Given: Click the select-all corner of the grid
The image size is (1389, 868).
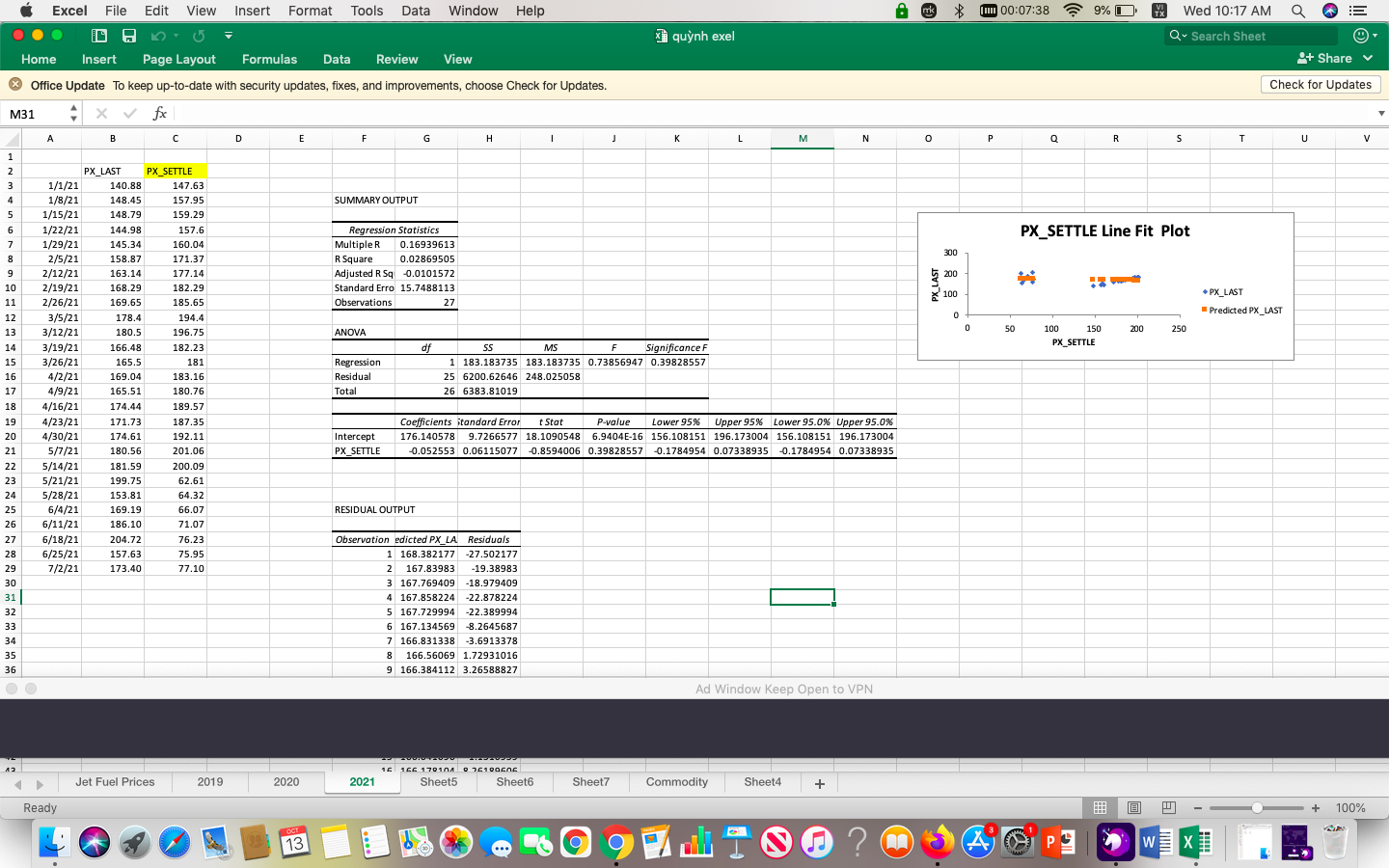Looking at the screenshot, I should pyautogui.click(x=11, y=139).
